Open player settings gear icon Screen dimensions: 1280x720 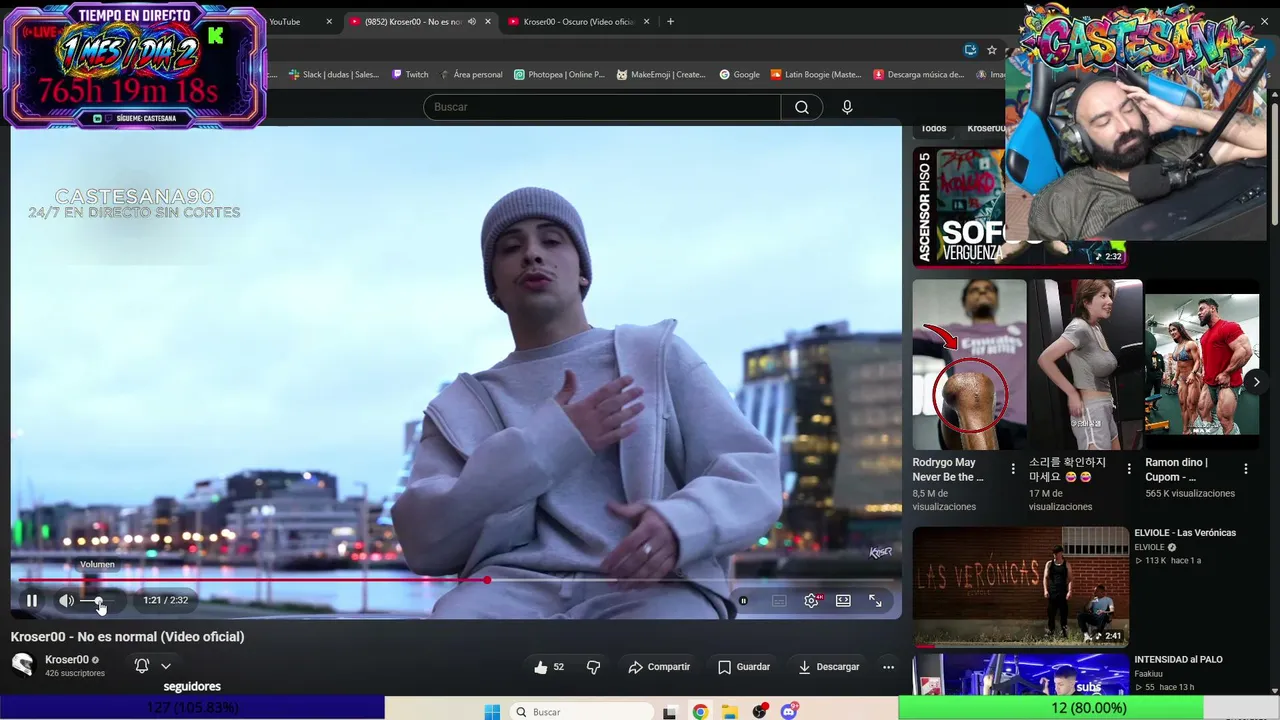pyautogui.click(x=811, y=600)
